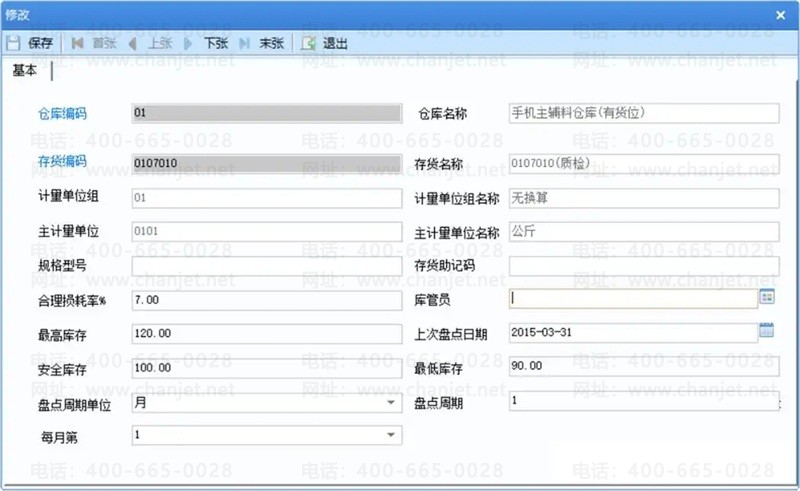Click the 计量单位组名称 field 无换算

(x=644, y=198)
